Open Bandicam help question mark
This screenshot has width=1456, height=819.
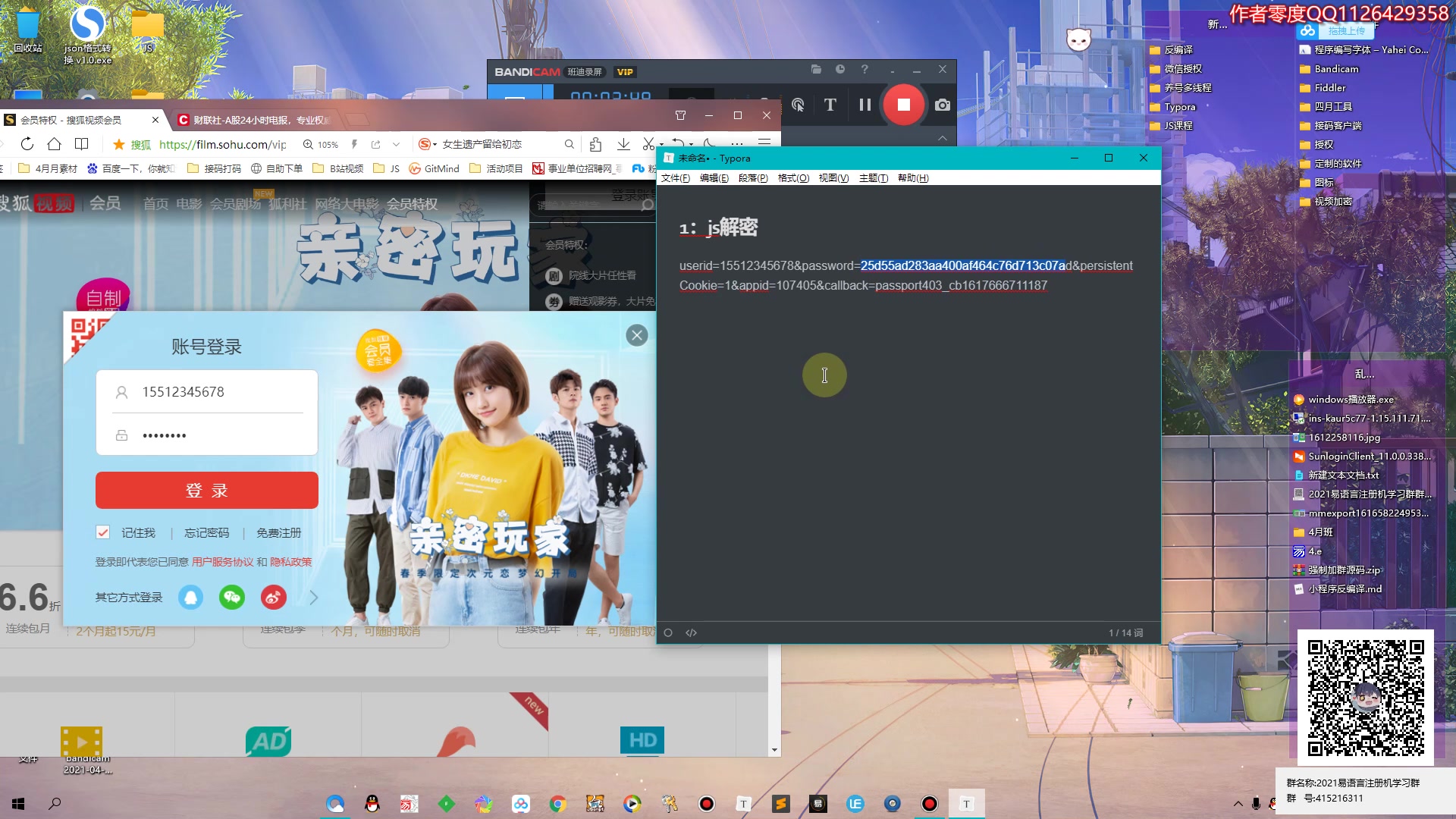tap(864, 69)
